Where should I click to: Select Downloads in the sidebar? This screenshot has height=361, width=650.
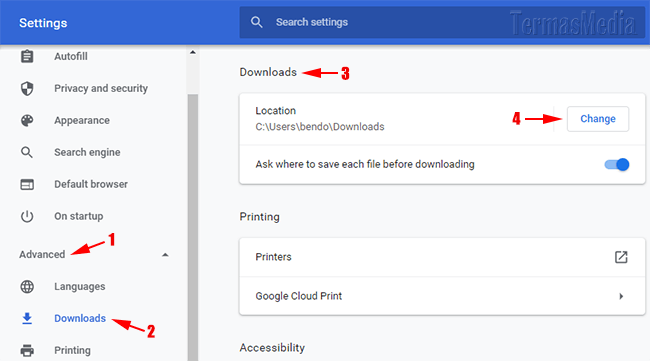[80, 318]
